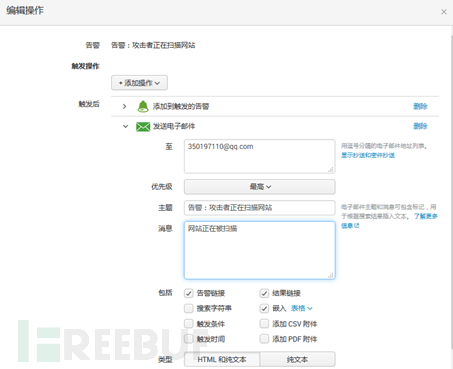453x369 pixels.
Task: Click the recipient email address field
Action: 260,156
